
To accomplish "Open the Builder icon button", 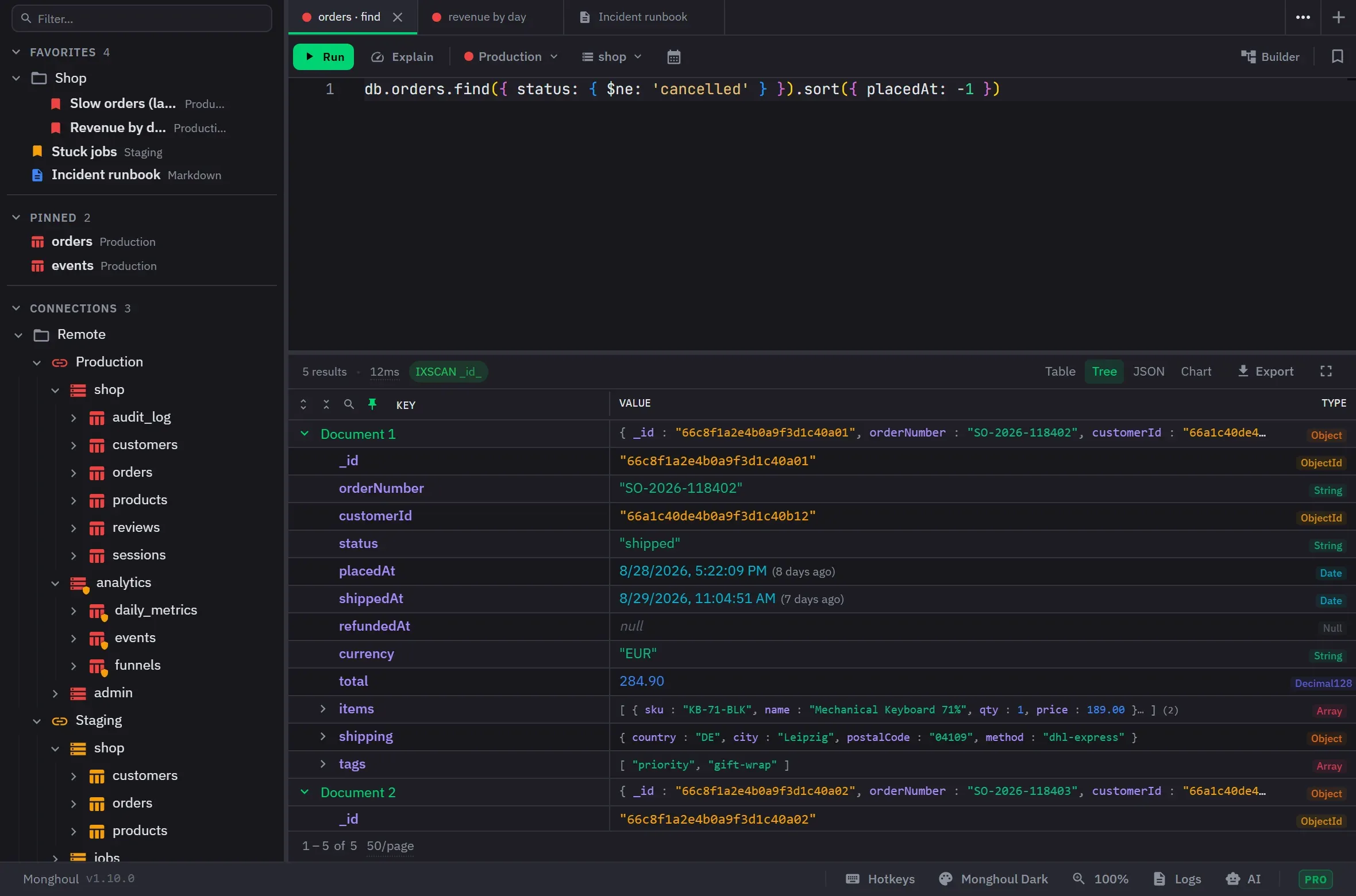I will click(1270, 56).
